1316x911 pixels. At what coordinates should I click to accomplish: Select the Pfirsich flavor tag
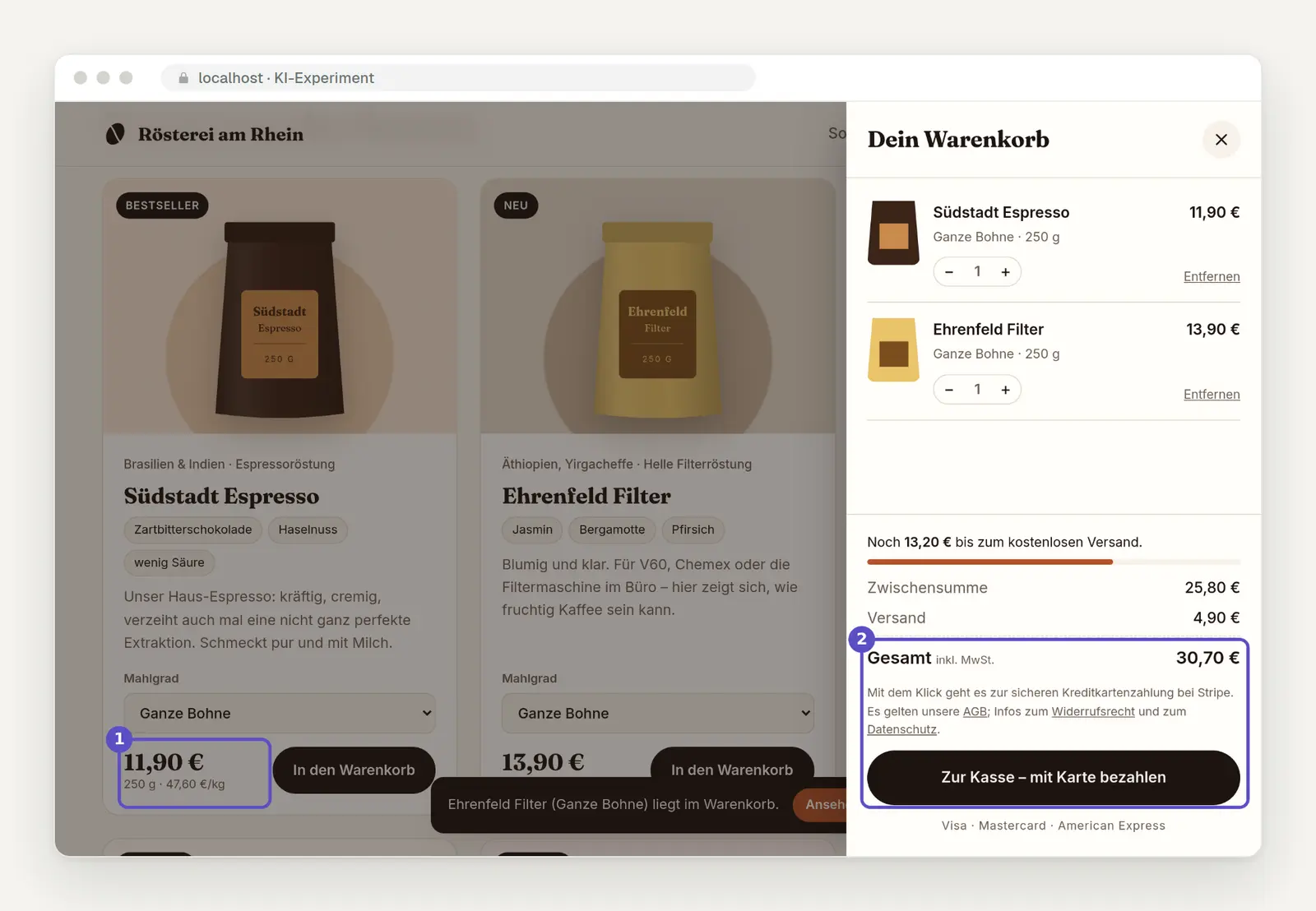click(x=693, y=529)
